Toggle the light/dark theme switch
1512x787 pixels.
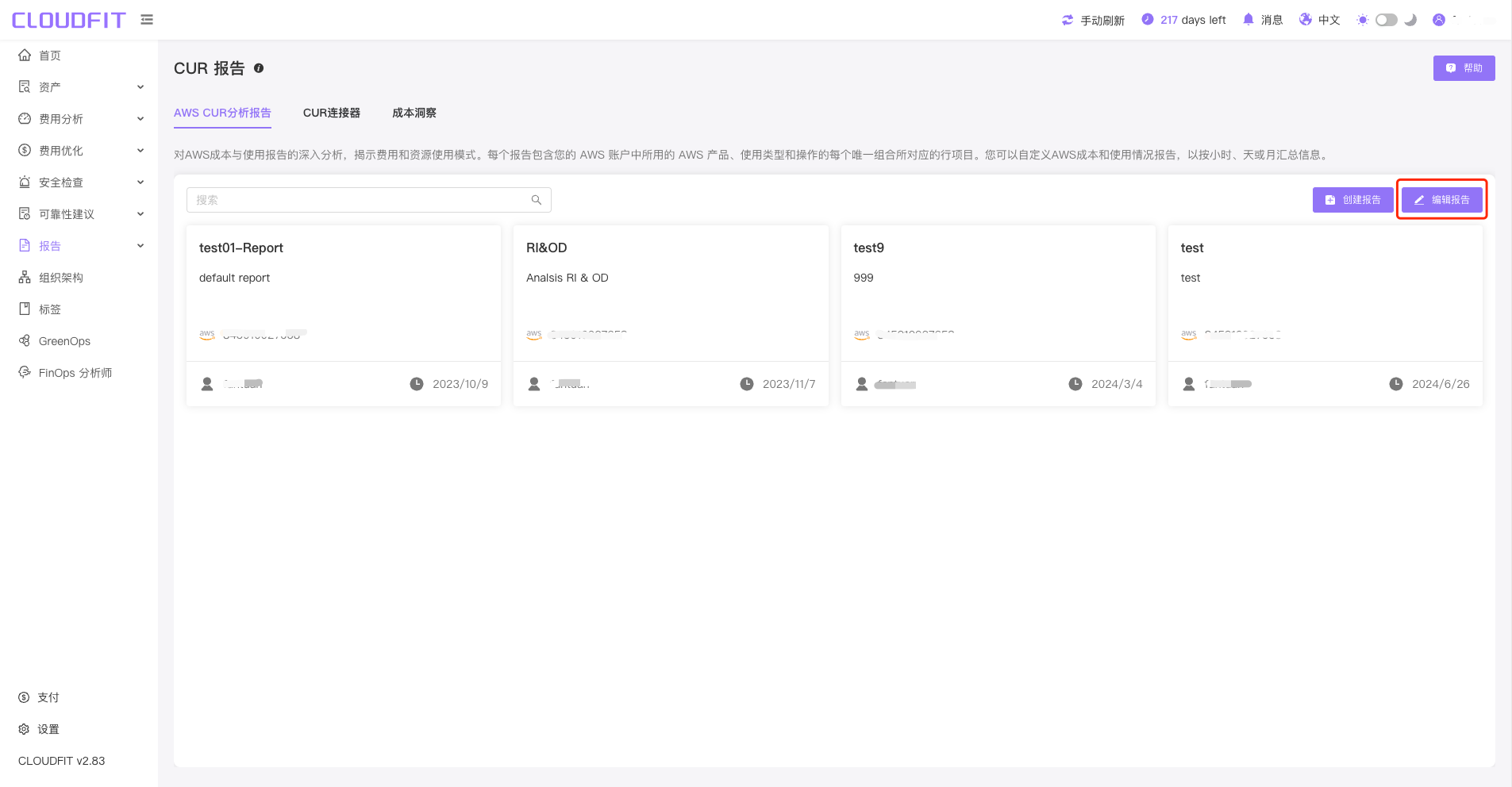coord(1387,20)
